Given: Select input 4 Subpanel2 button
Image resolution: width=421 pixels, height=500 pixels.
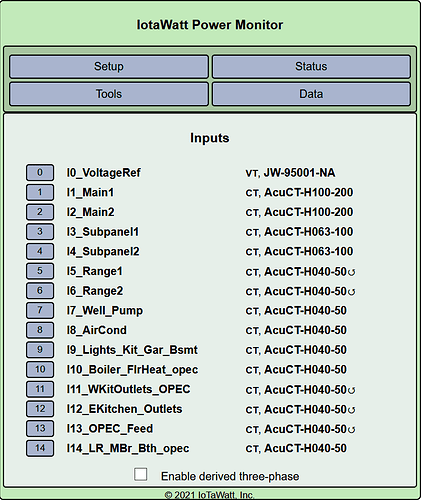Looking at the screenshot, I should [40, 251].
